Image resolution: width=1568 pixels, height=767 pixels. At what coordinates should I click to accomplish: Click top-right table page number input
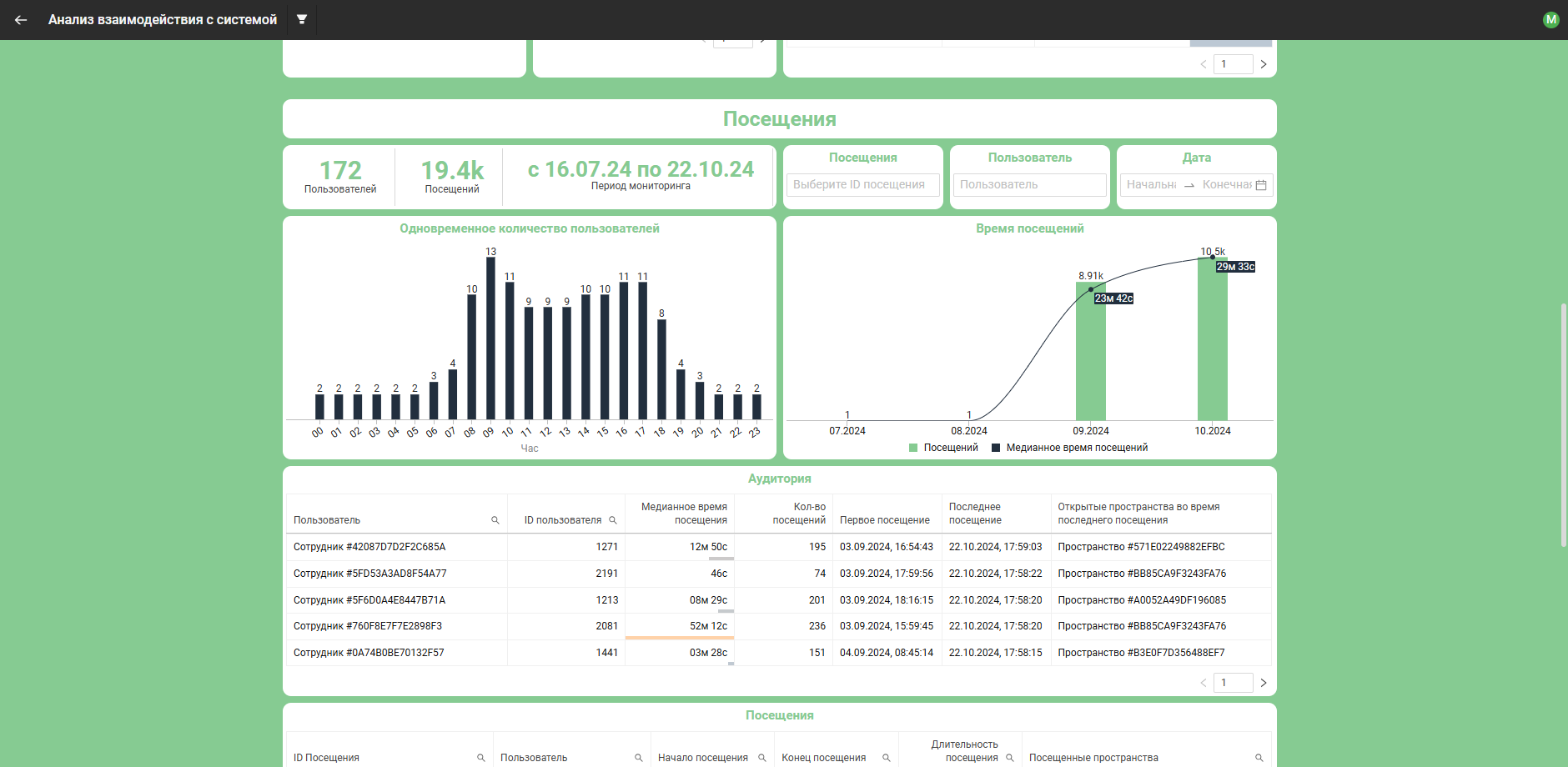tap(1233, 64)
